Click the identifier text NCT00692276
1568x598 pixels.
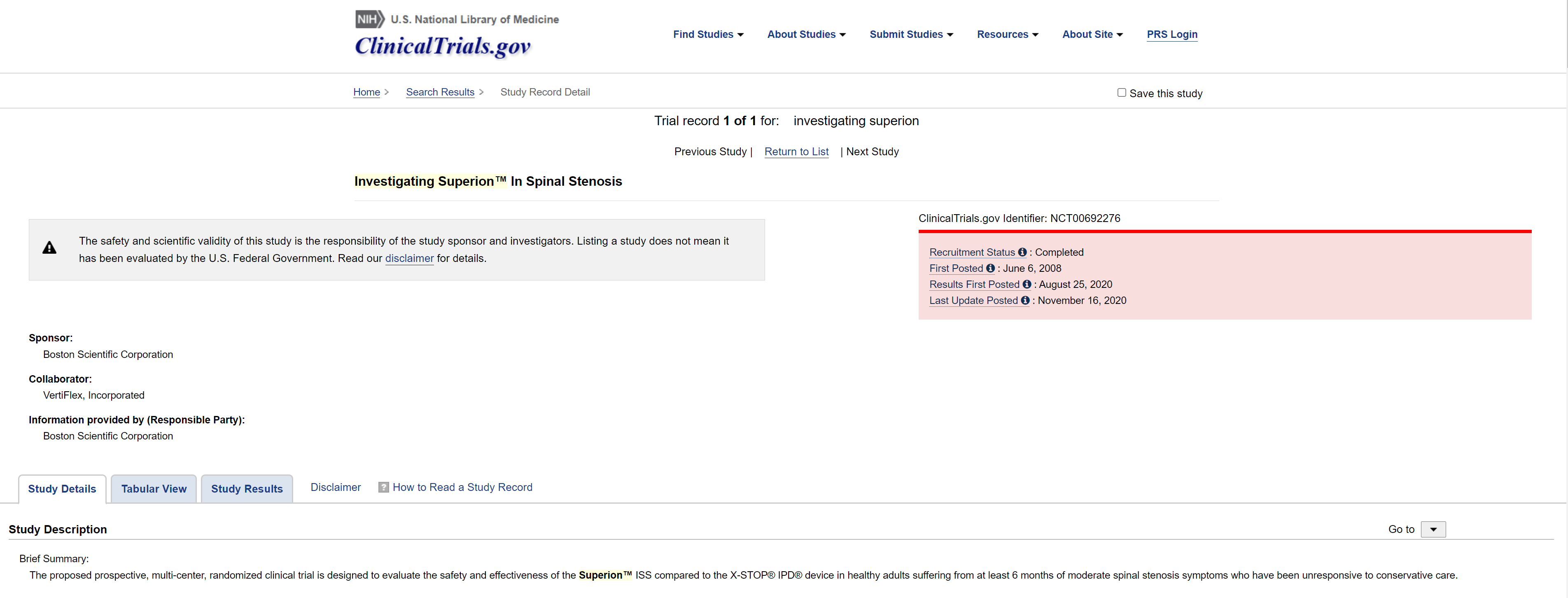1085,218
